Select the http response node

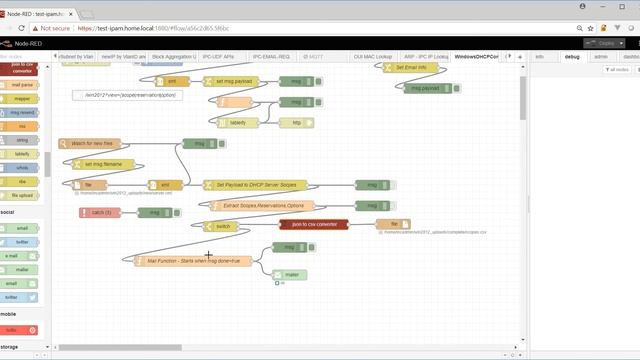click(x=297, y=123)
